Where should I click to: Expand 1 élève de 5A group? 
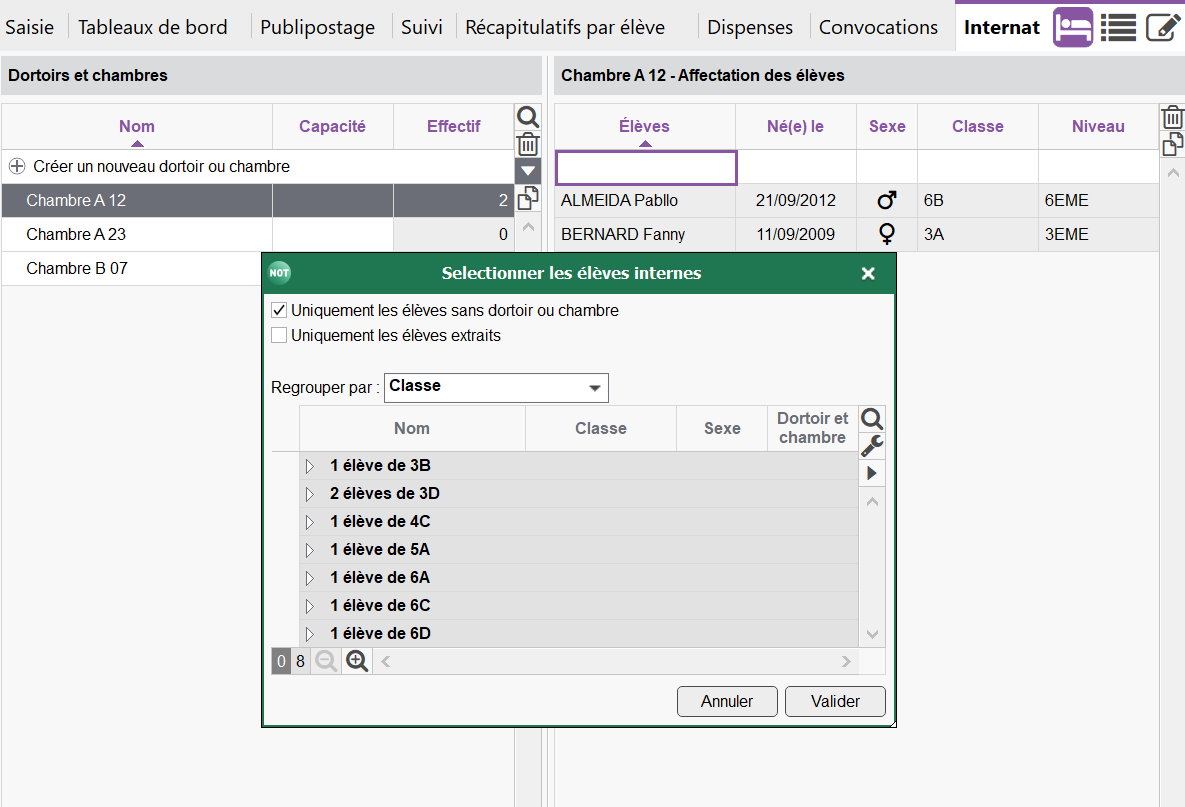[309, 550]
